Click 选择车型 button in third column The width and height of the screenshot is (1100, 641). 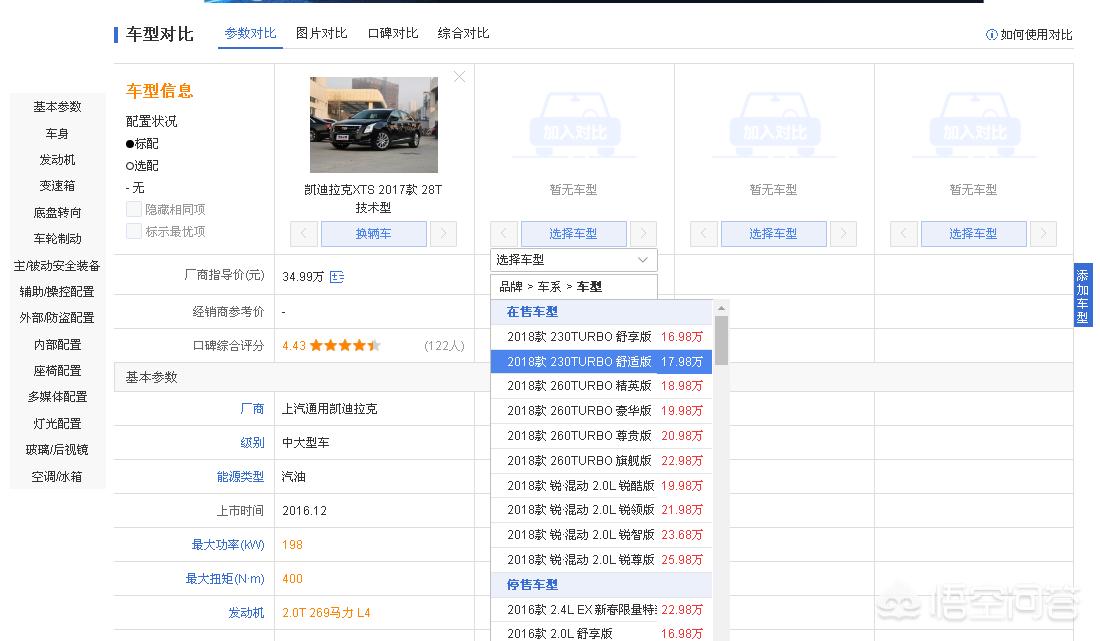point(773,234)
